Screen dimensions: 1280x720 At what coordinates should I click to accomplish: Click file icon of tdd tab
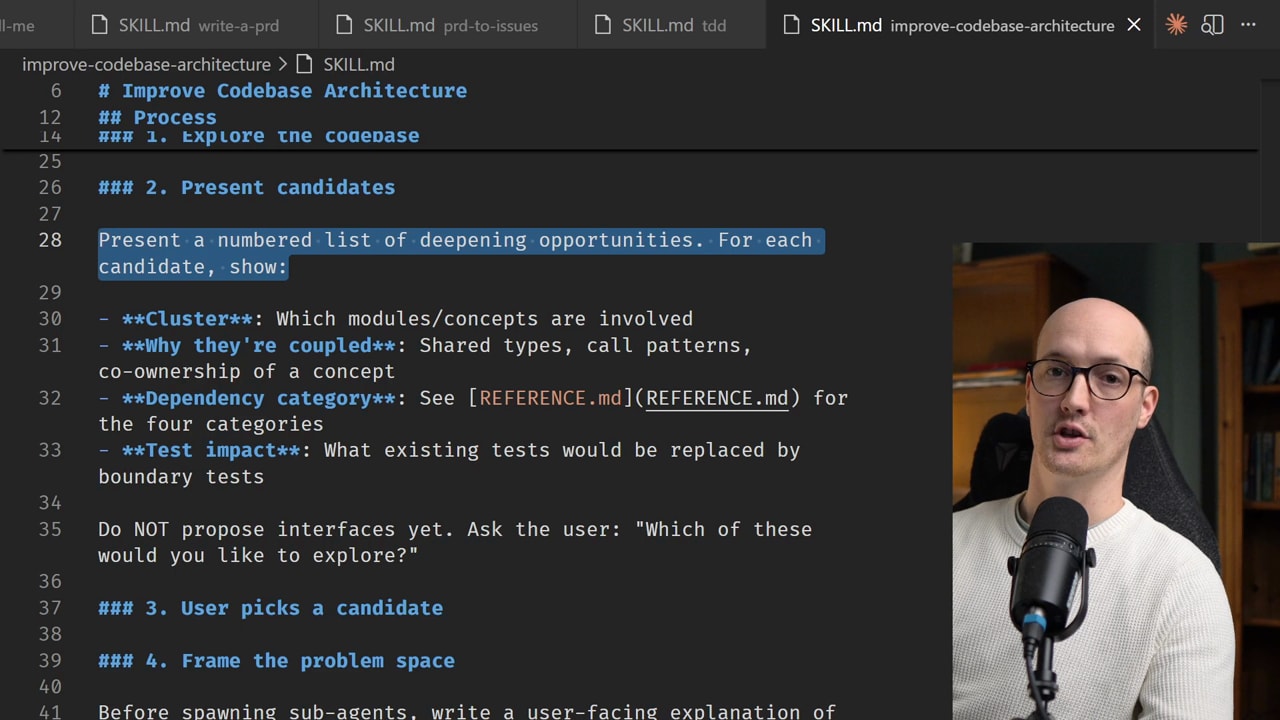(x=602, y=25)
